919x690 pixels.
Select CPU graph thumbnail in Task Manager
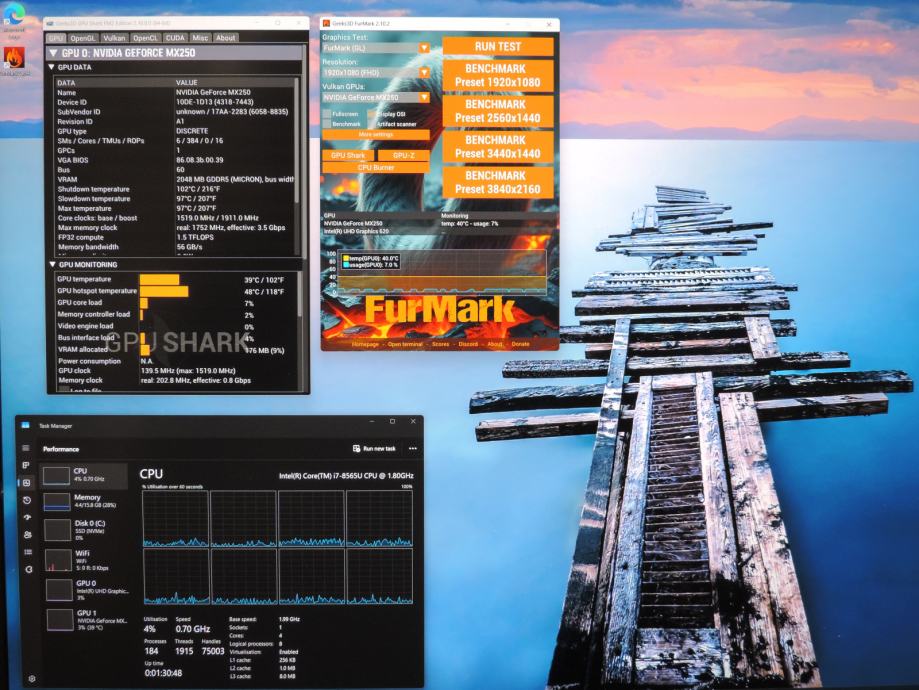pos(56,475)
